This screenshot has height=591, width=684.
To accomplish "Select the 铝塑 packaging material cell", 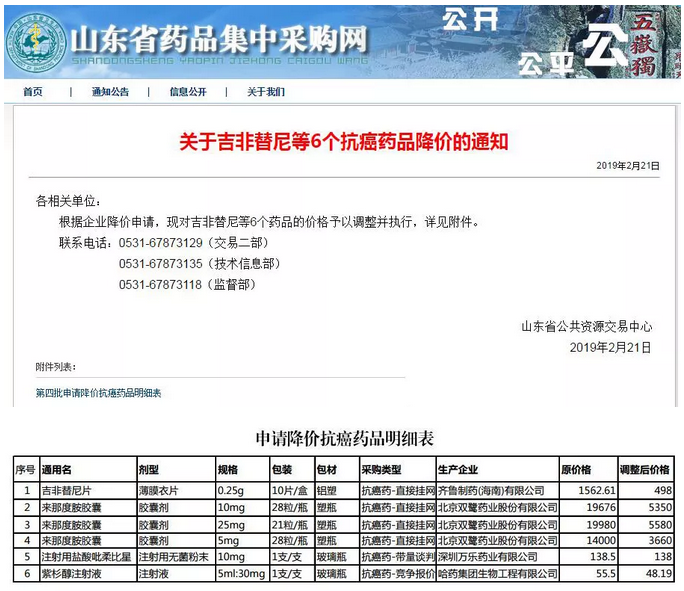I will pyautogui.click(x=337, y=491).
